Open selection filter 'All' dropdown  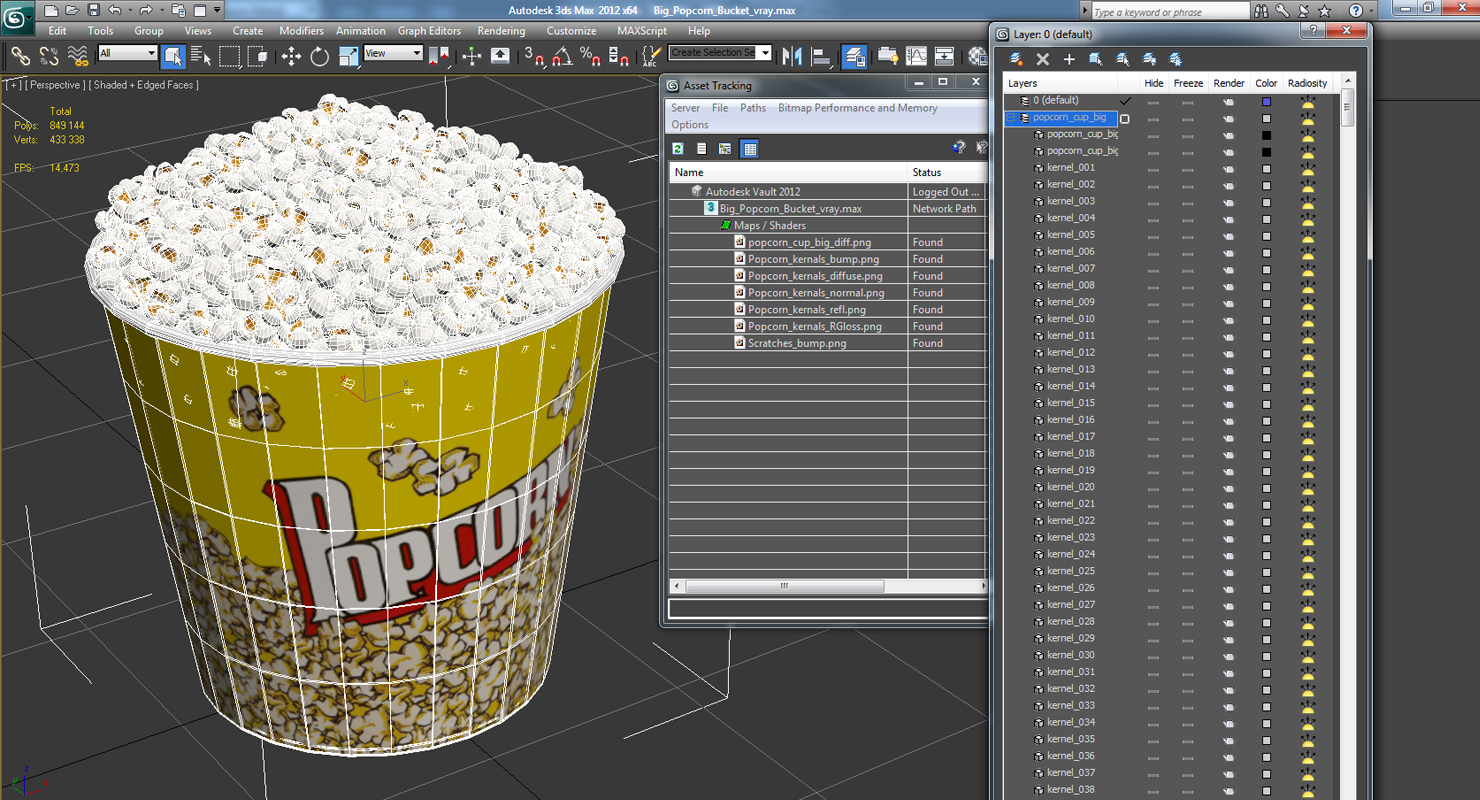point(127,53)
